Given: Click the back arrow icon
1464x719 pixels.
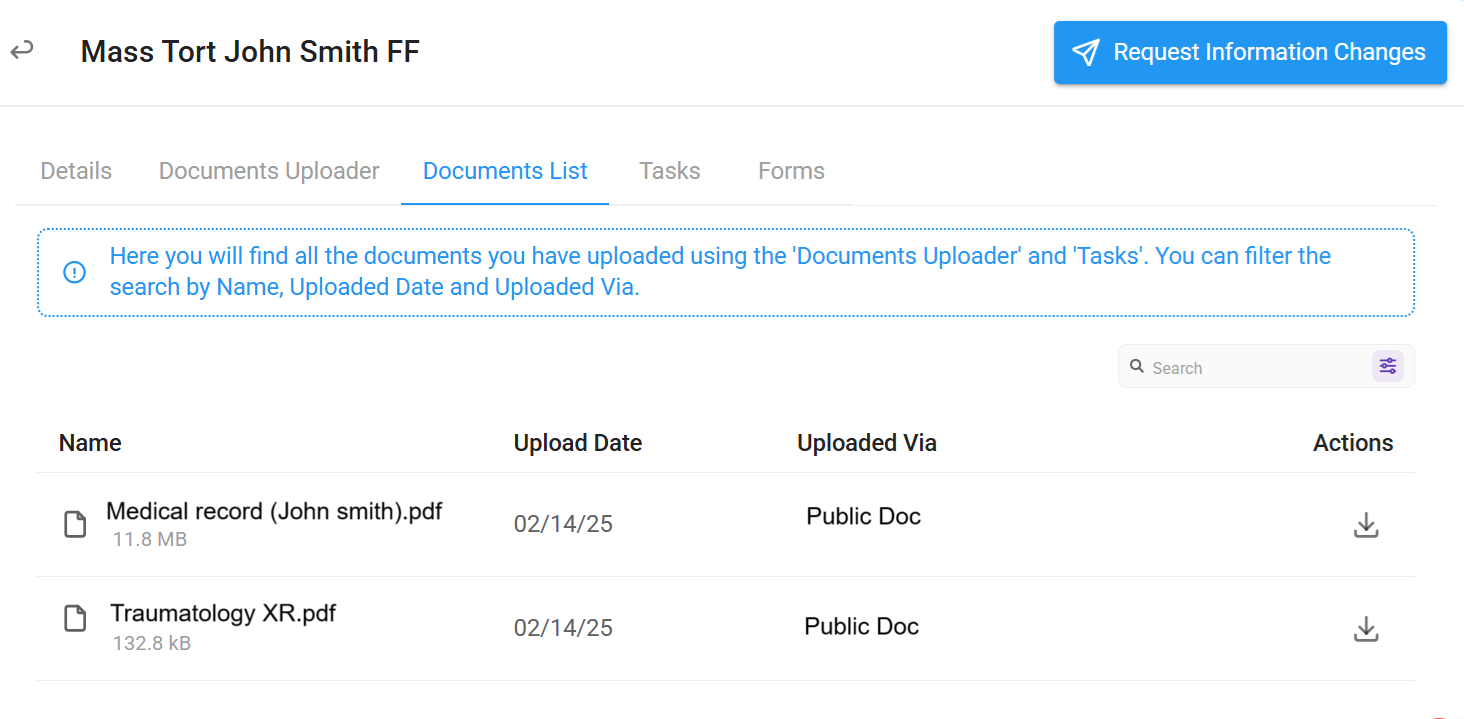Looking at the screenshot, I should tap(22, 49).
